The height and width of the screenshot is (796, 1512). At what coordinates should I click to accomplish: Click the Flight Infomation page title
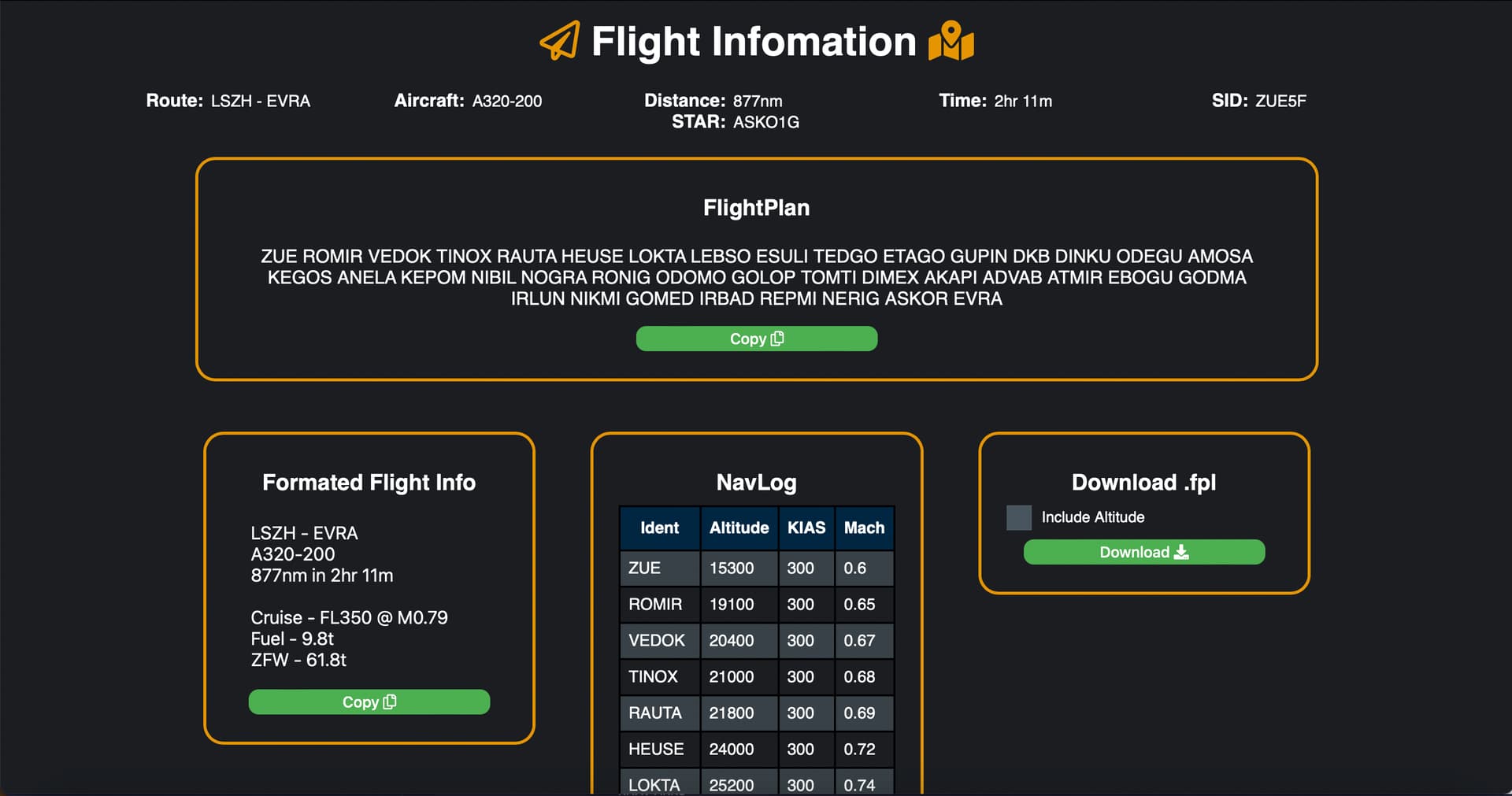point(754,42)
